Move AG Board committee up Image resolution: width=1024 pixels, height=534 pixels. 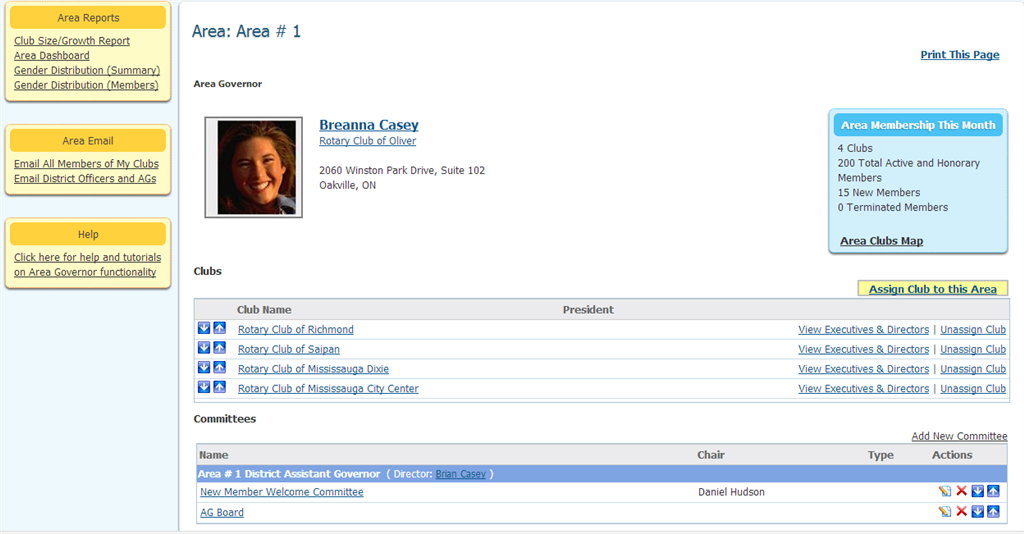click(x=993, y=511)
